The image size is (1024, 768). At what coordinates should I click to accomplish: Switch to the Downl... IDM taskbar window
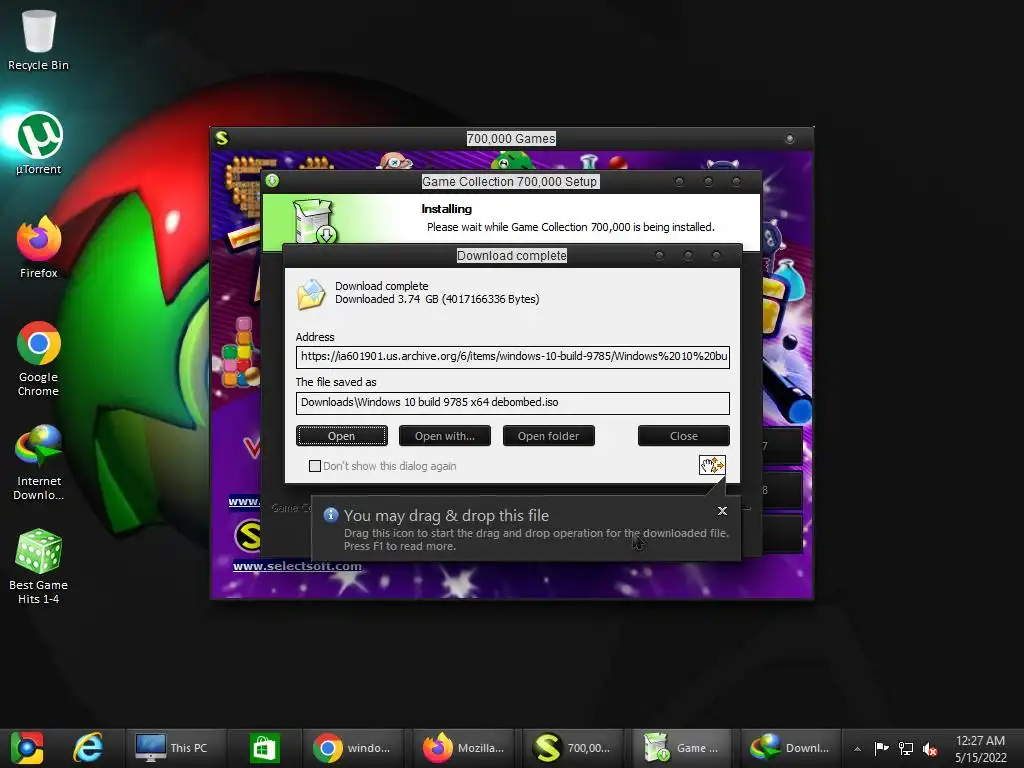tap(791, 748)
